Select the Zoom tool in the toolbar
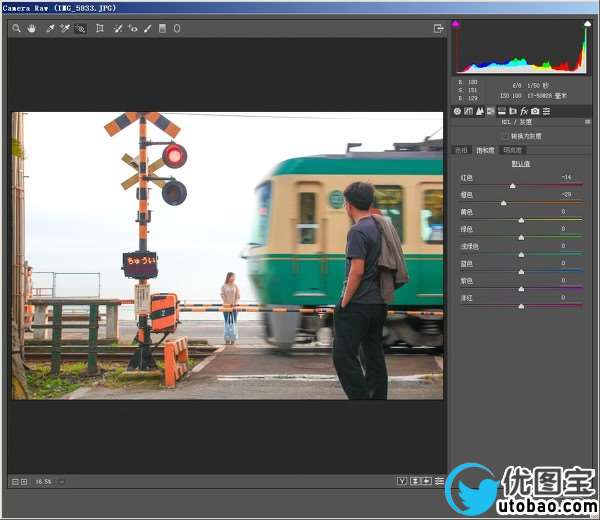 [x=16, y=28]
